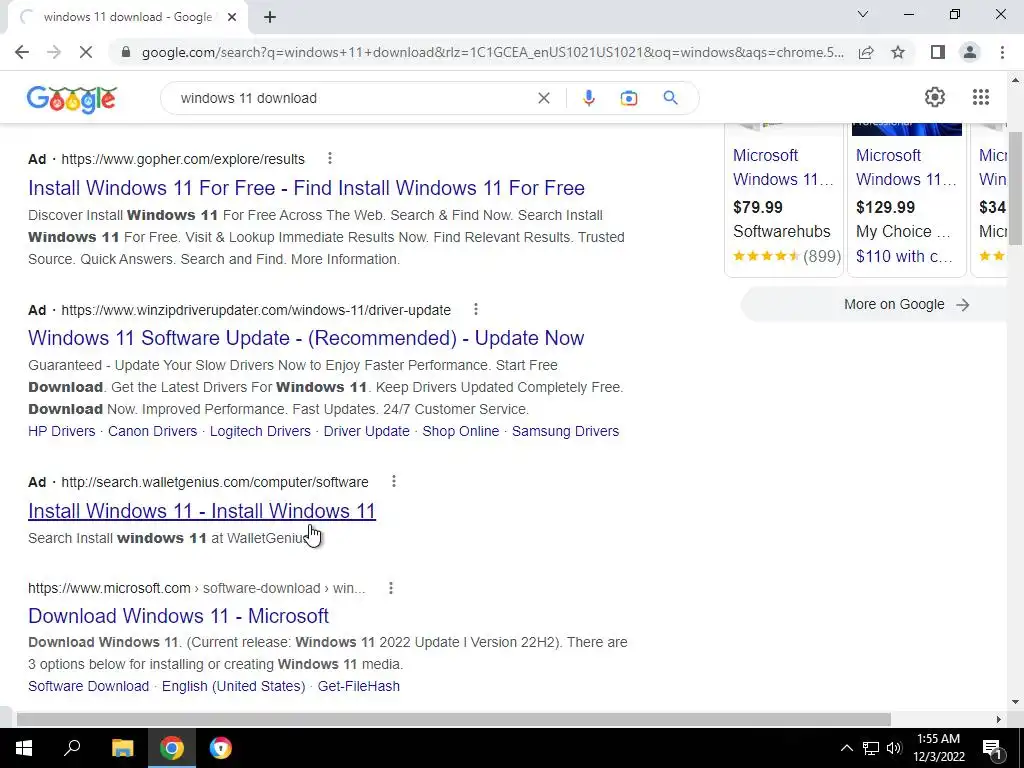Open Install Windows 11 WalletGenius link

tap(202, 511)
